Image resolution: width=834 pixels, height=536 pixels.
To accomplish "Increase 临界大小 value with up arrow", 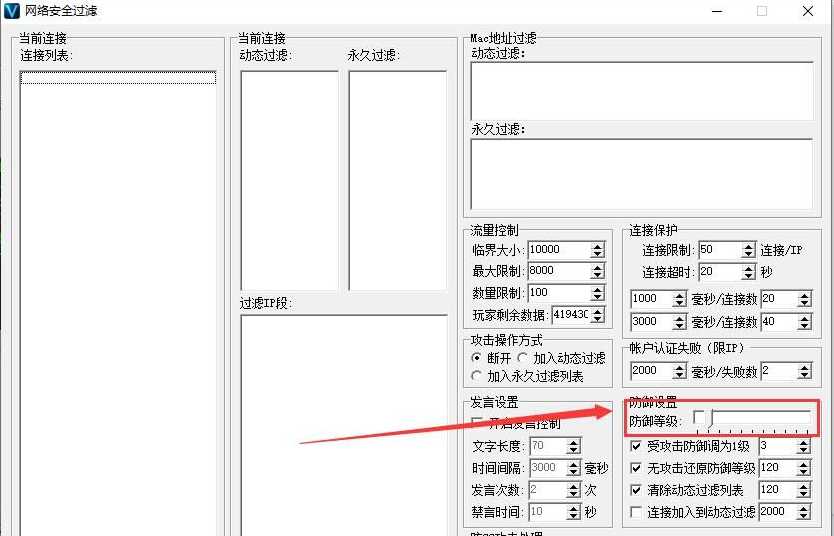I will click(597, 246).
